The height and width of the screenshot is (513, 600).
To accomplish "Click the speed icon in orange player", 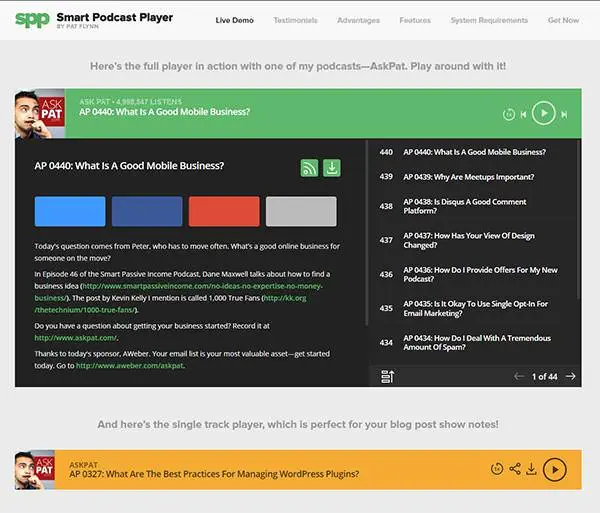I will click(497, 469).
